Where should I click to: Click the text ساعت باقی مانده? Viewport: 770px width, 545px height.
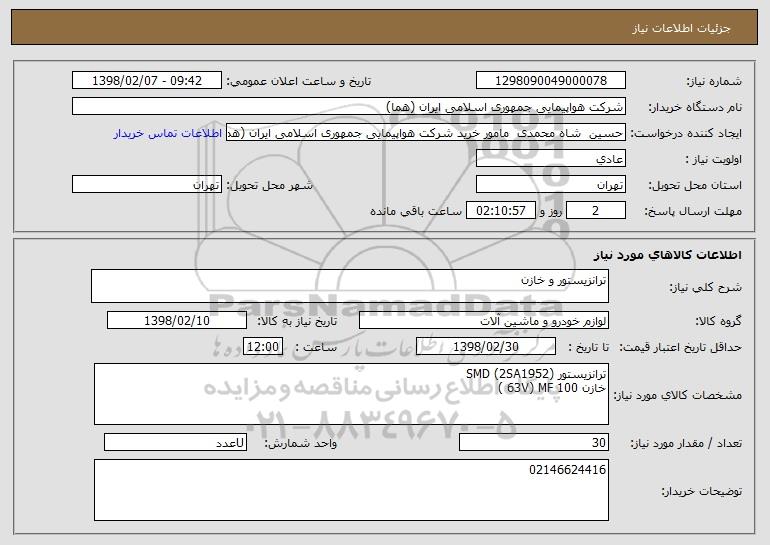pos(416,212)
